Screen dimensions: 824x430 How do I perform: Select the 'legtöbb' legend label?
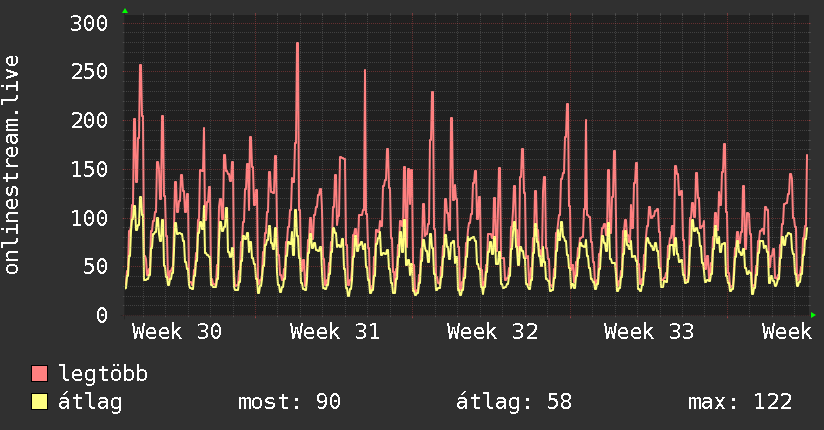click(x=103, y=374)
